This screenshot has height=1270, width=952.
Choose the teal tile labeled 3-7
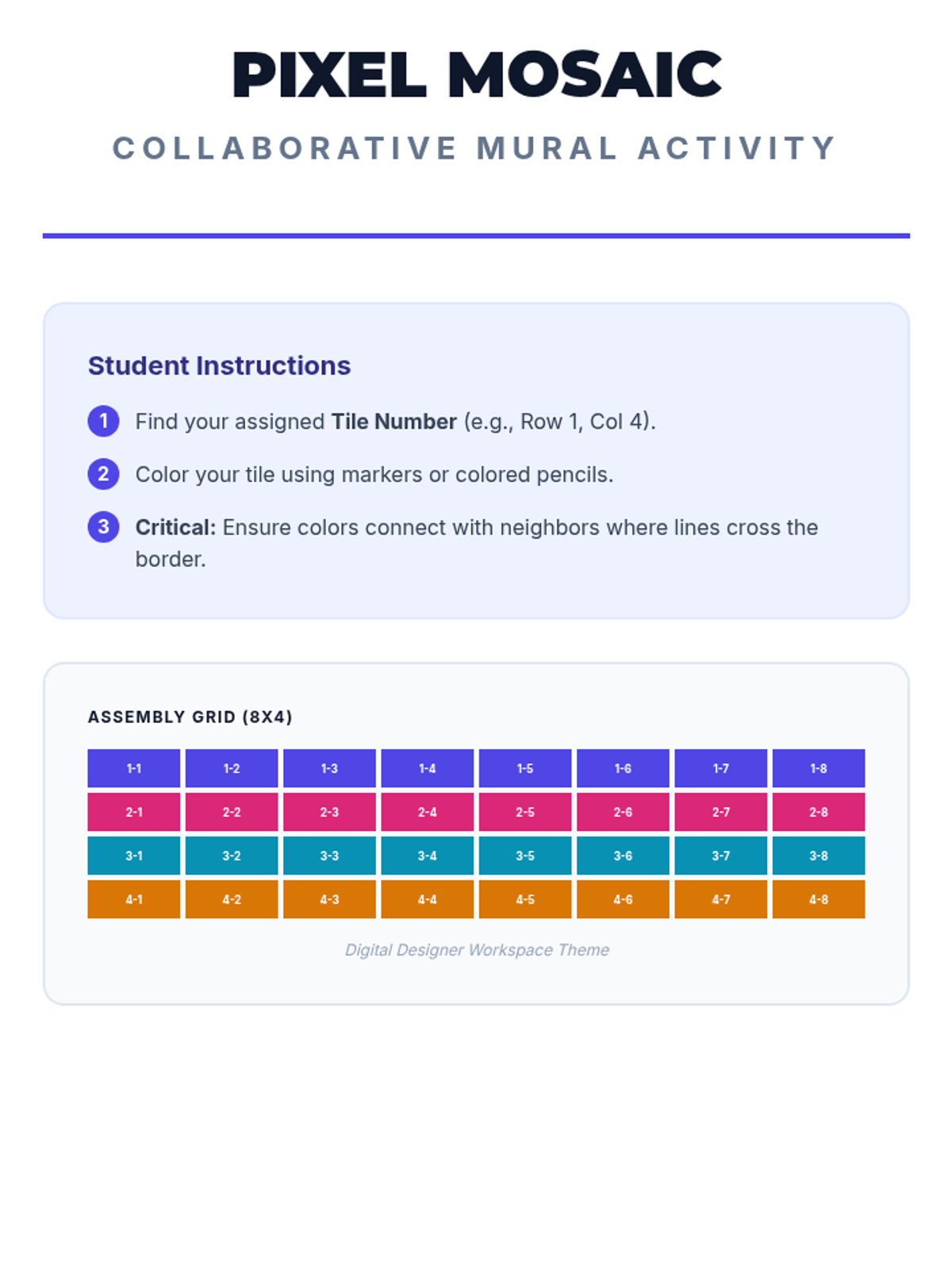click(720, 856)
